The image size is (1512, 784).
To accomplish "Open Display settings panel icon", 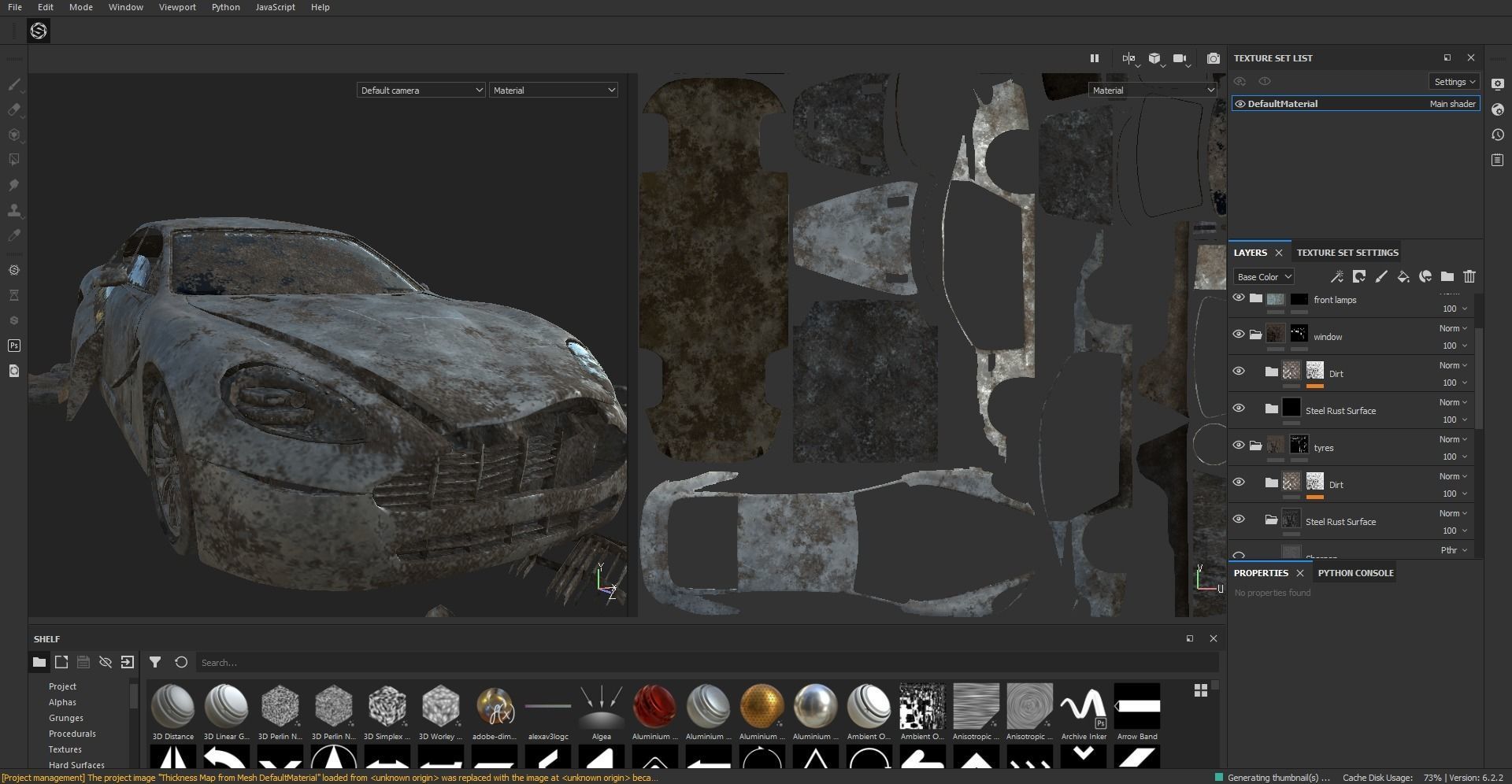I will (1498, 84).
